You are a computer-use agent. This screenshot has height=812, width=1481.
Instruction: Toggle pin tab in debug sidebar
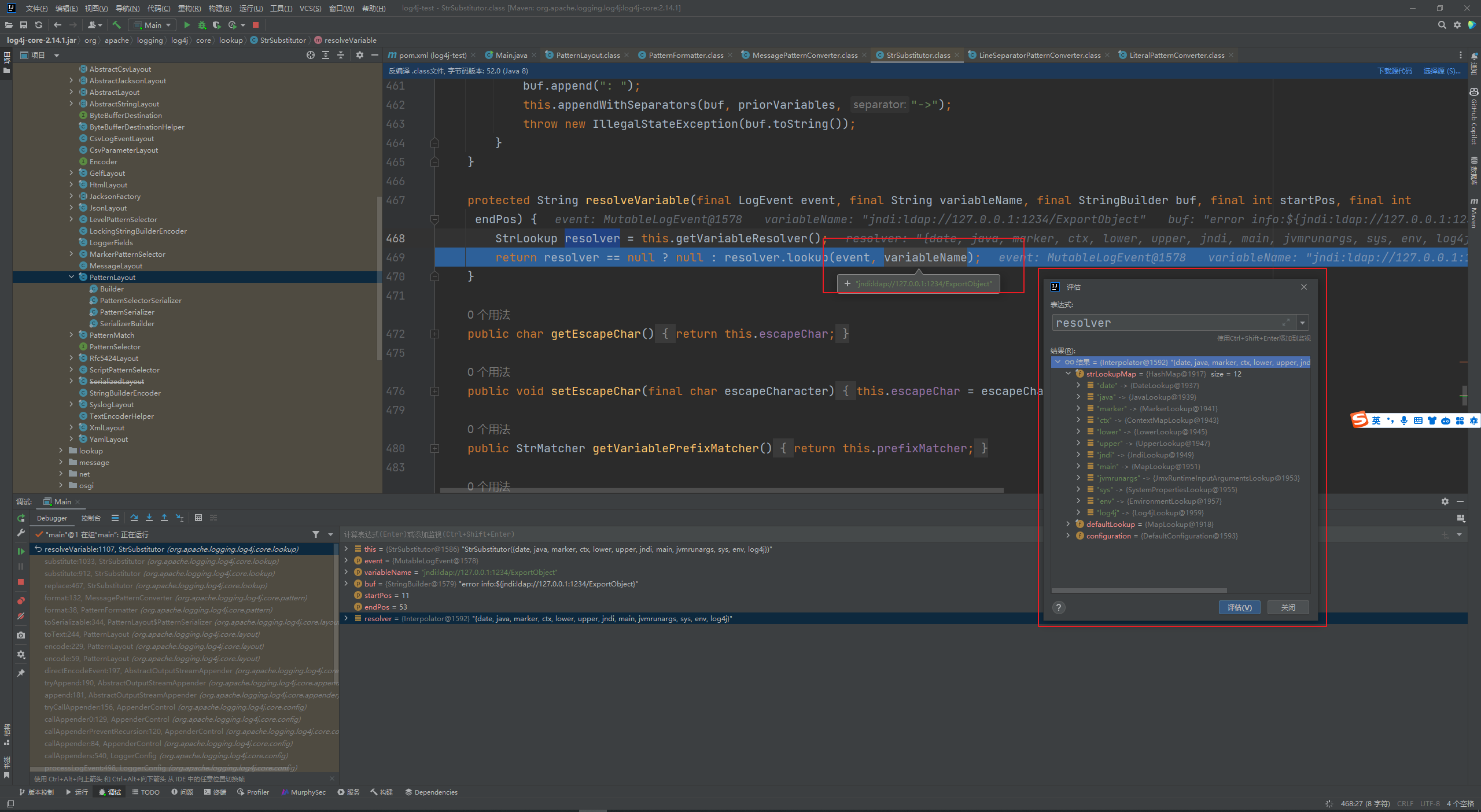[x=21, y=673]
